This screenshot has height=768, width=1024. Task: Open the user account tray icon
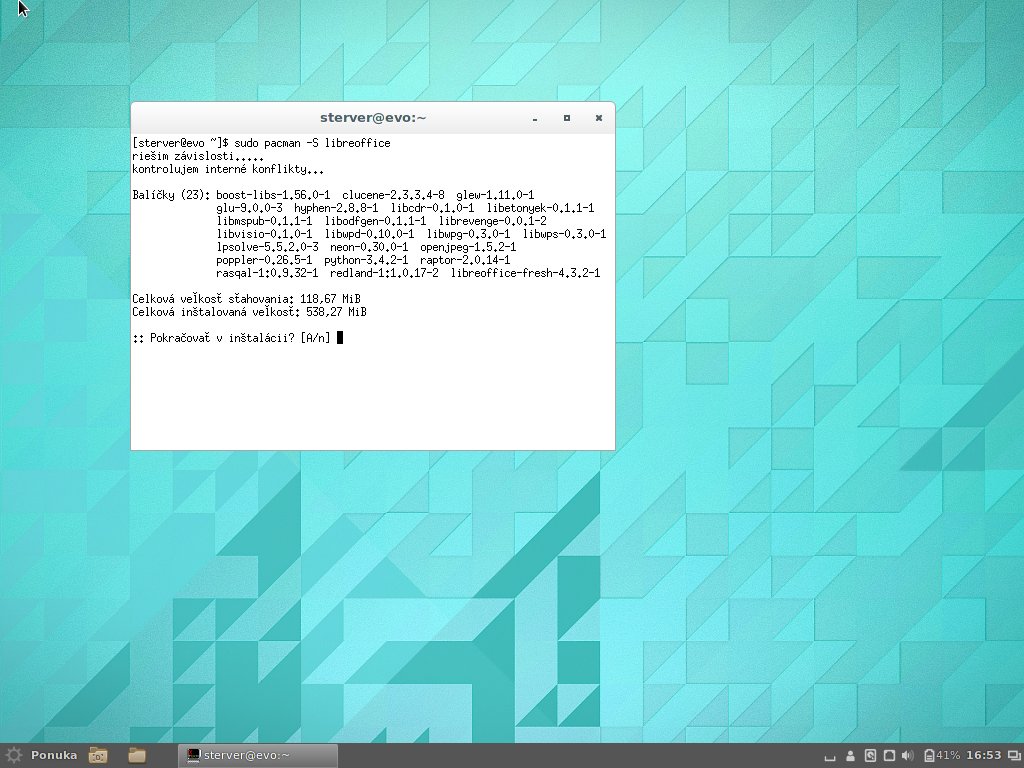click(850, 755)
